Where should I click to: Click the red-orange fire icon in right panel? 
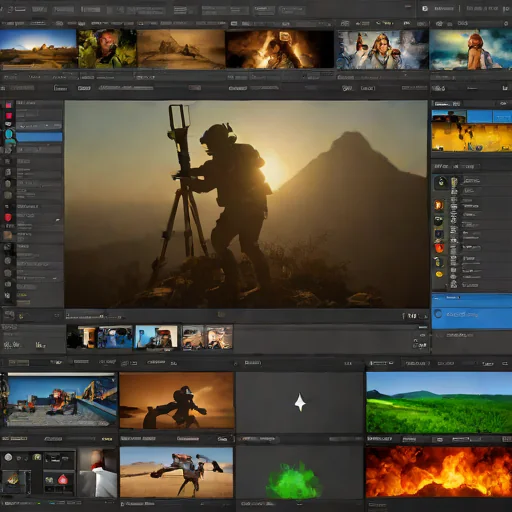[x=439, y=248]
